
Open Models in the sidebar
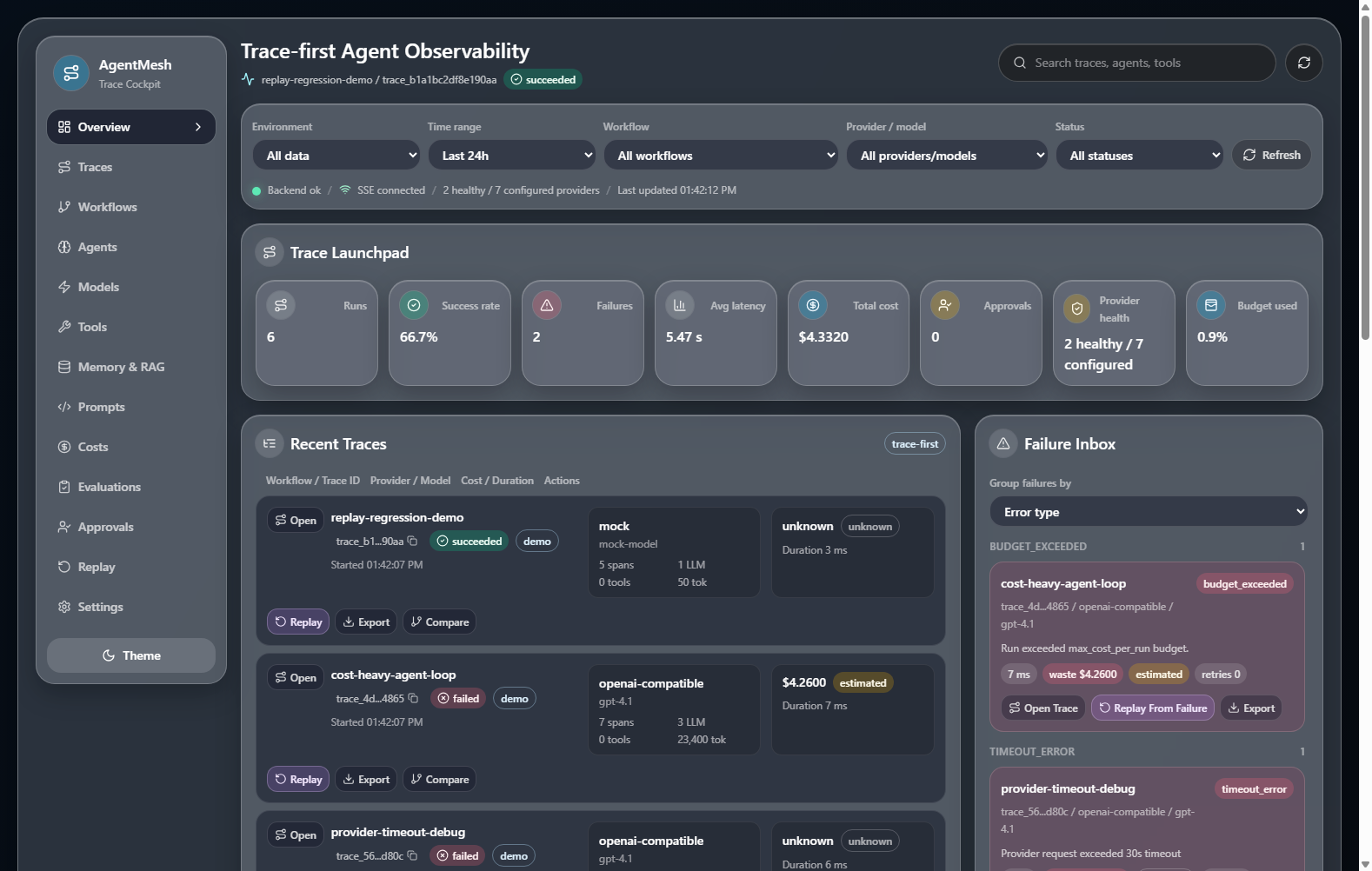(131, 287)
